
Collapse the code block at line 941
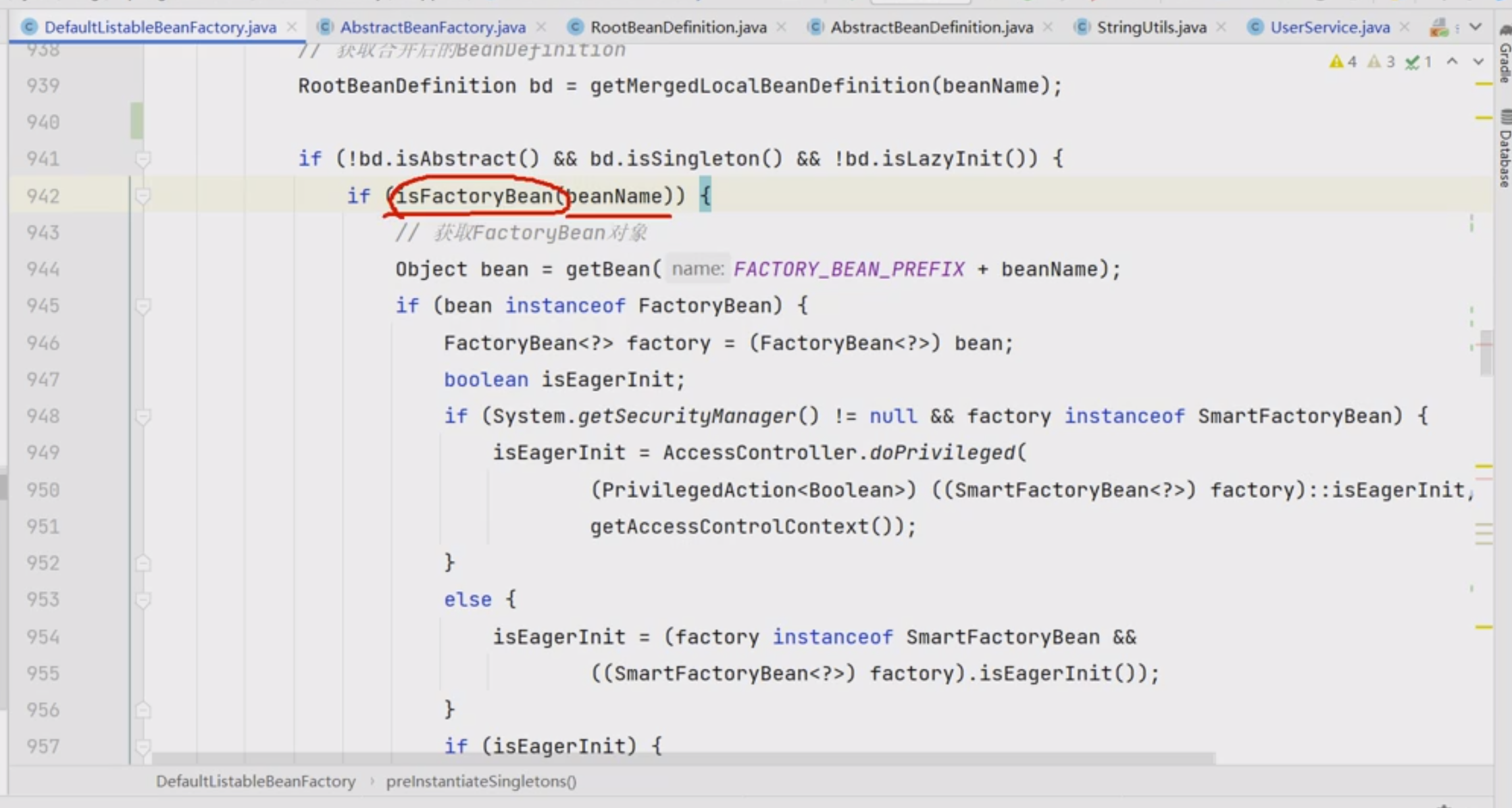point(143,159)
